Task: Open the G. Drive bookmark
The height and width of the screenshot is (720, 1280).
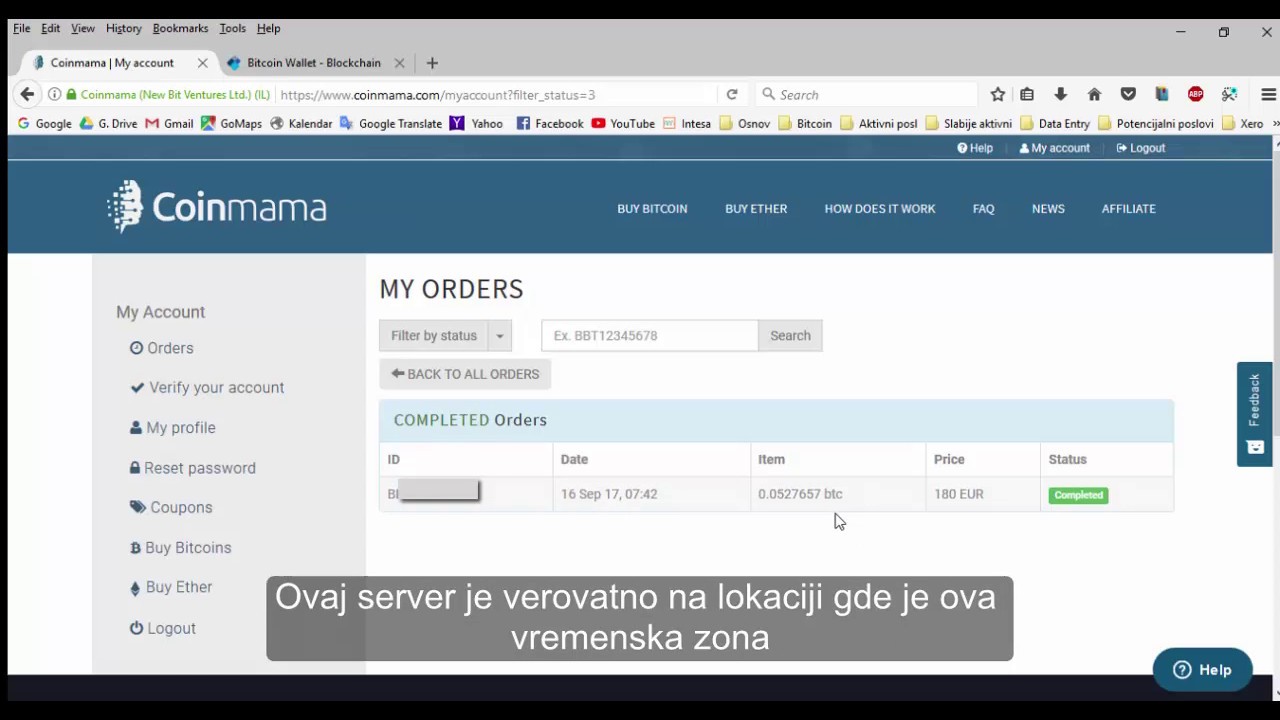Action: pos(108,123)
